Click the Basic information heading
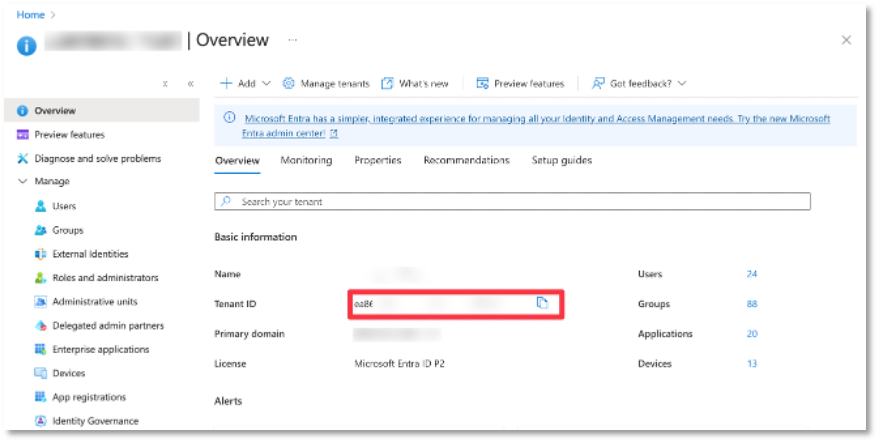This screenshot has height=444, width=880. point(255,237)
